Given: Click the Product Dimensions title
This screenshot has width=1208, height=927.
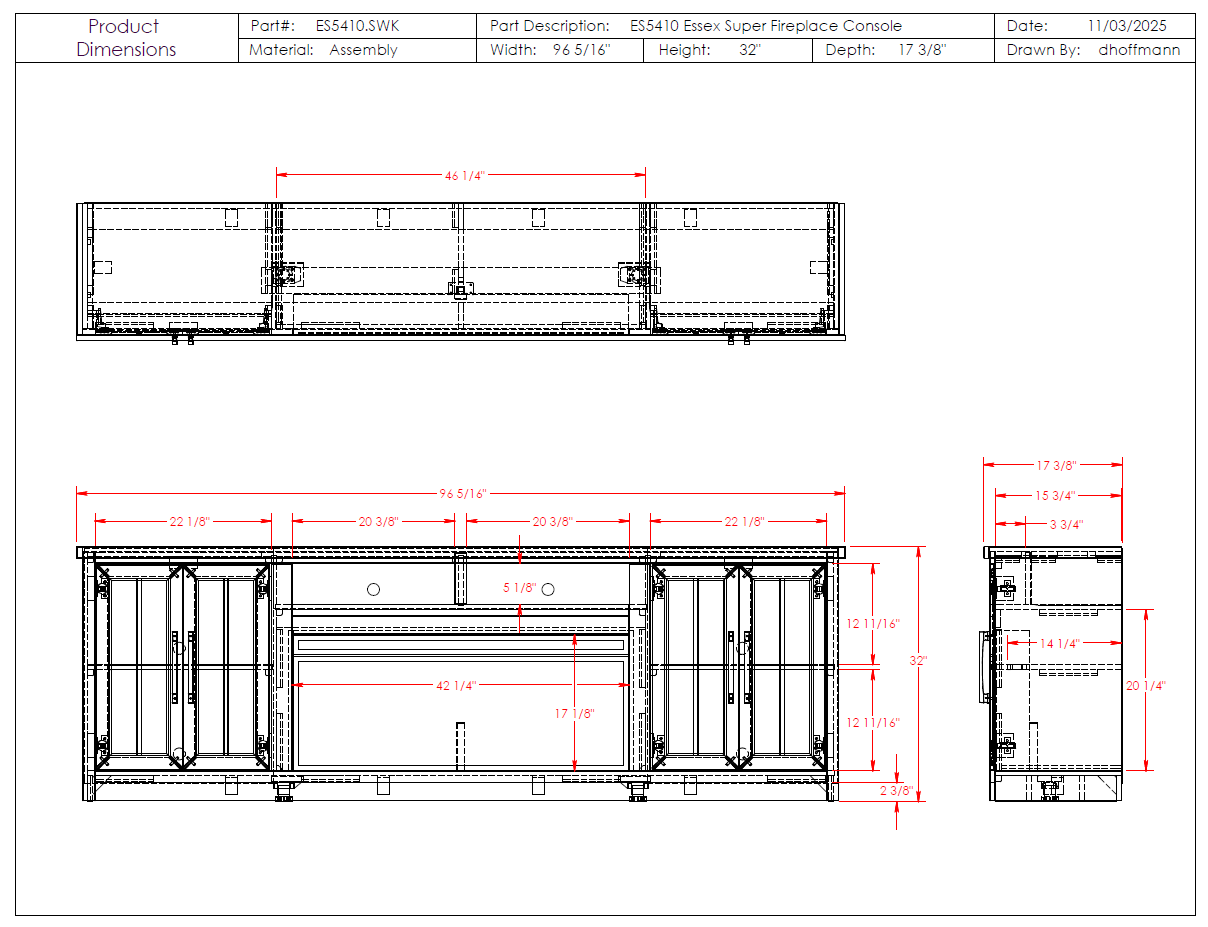Looking at the screenshot, I should (x=126, y=38).
